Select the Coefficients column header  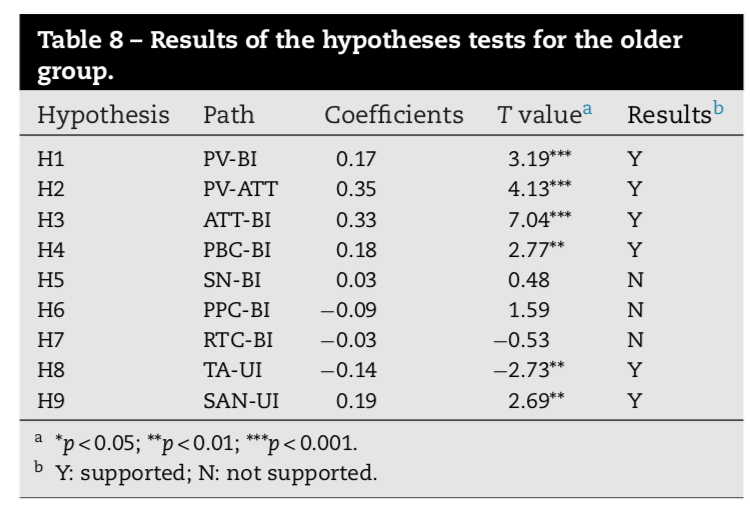[394, 115]
